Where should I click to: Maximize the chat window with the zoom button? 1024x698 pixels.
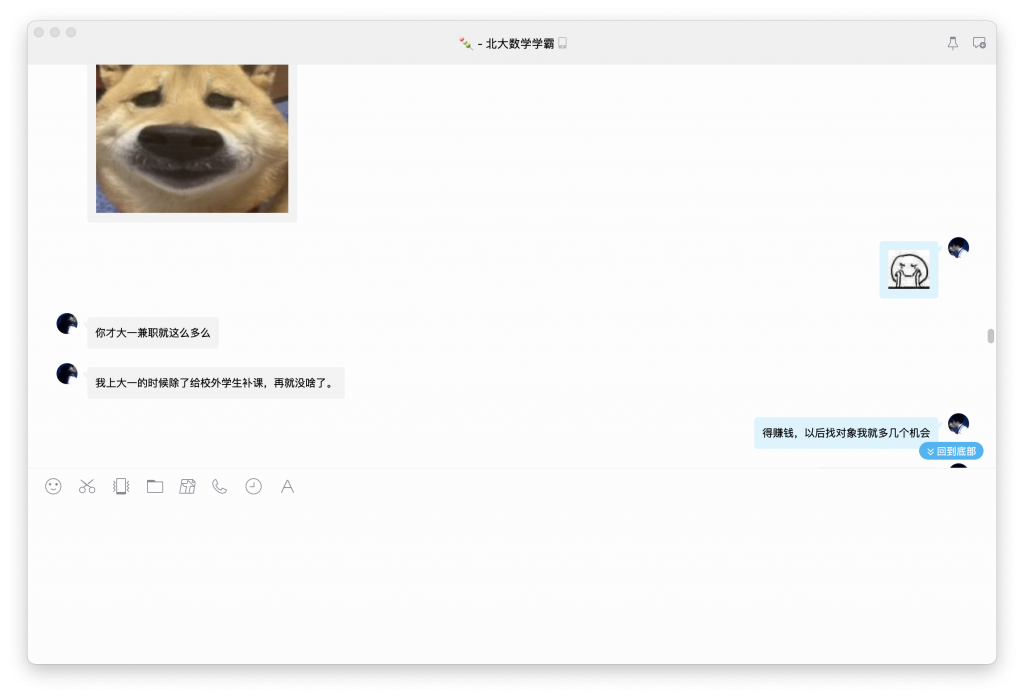pos(71,32)
